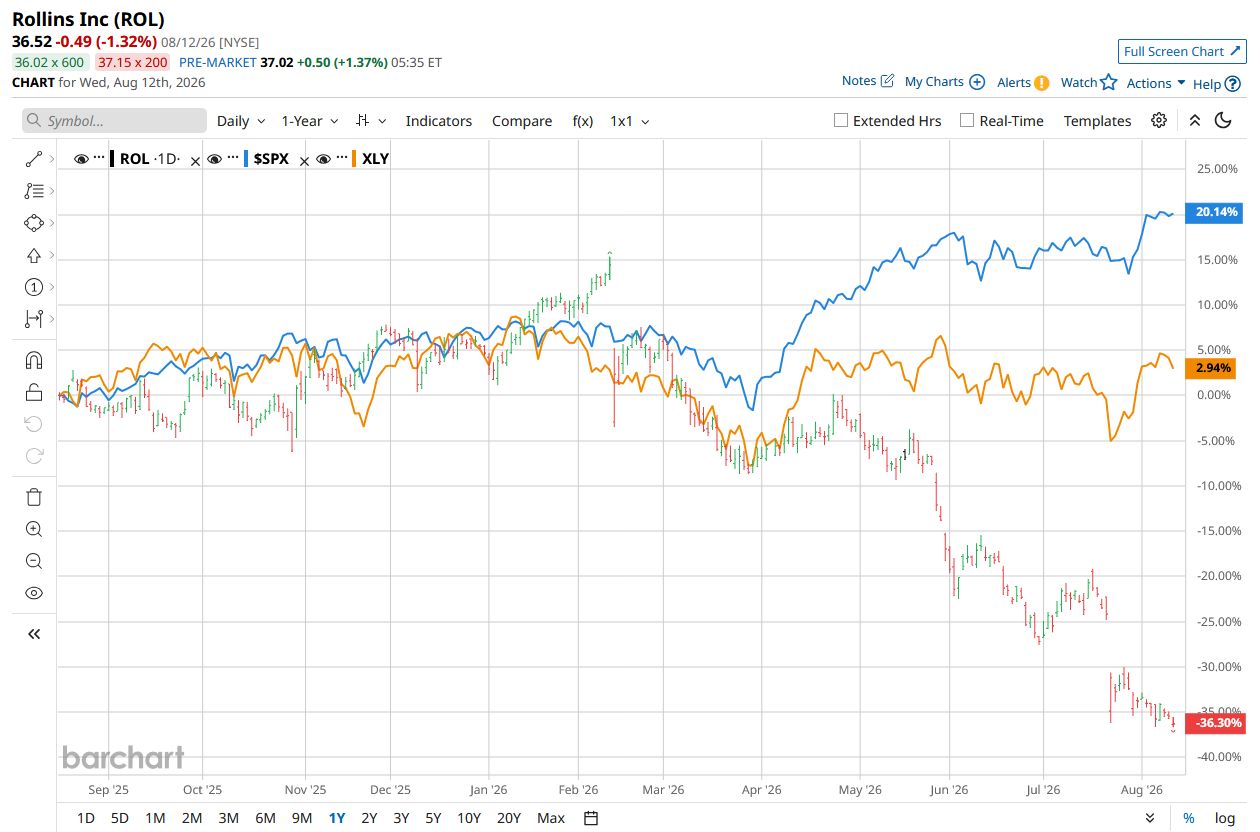This screenshot has height=832, width=1260.
Task: Toggle XLY series visibility eye
Action: click(x=324, y=158)
